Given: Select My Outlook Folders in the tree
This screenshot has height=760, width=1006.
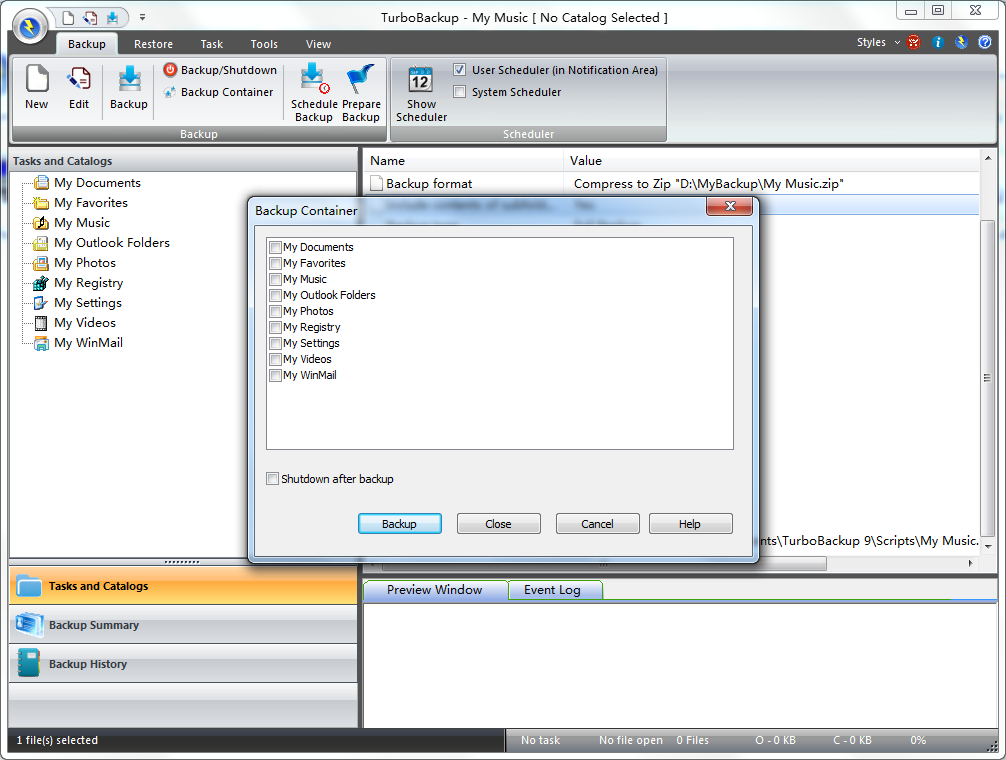Looking at the screenshot, I should [x=112, y=242].
